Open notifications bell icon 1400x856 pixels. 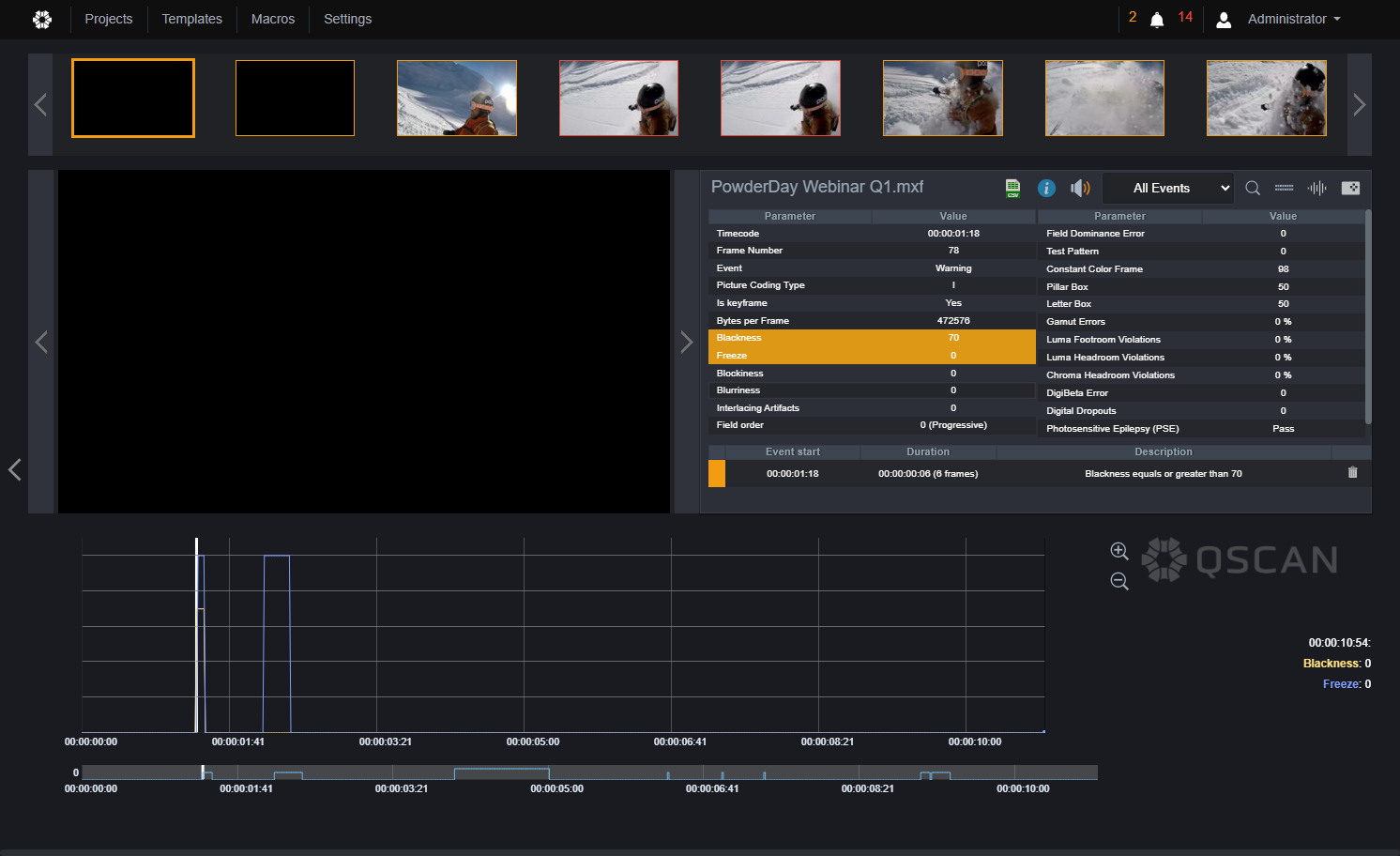(1157, 20)
